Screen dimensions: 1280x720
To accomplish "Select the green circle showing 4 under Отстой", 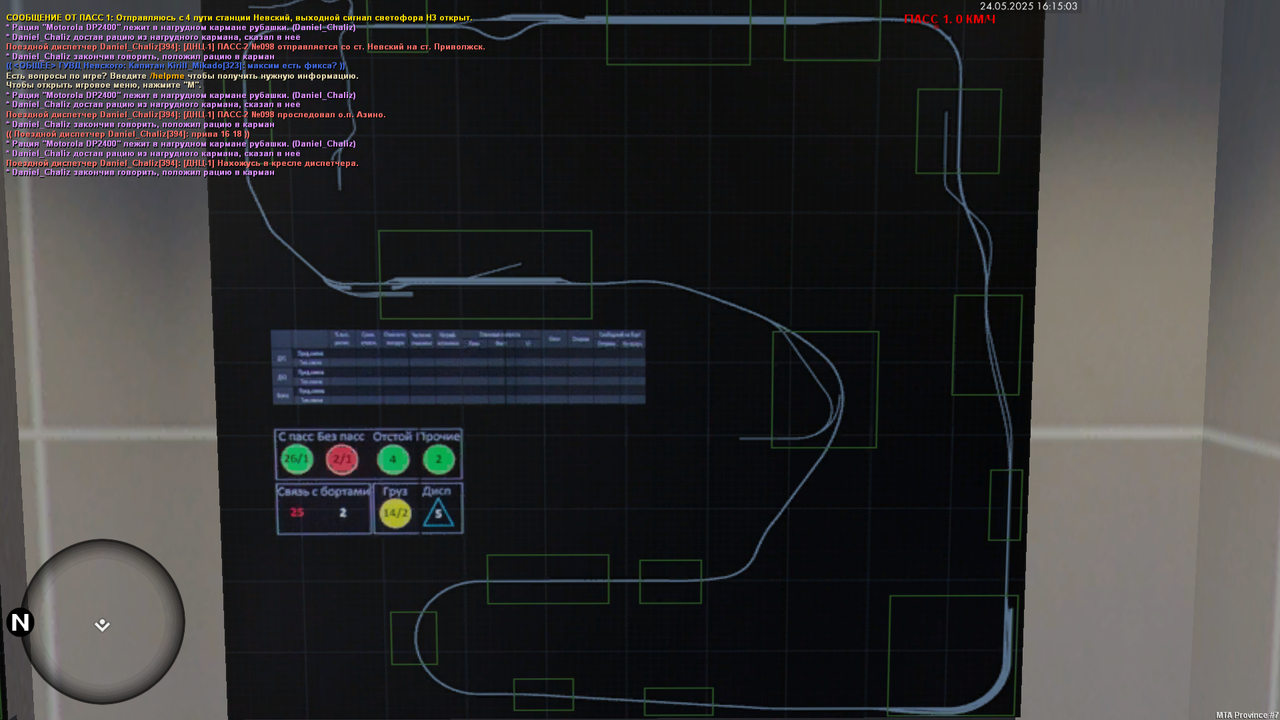I will 393,460.
